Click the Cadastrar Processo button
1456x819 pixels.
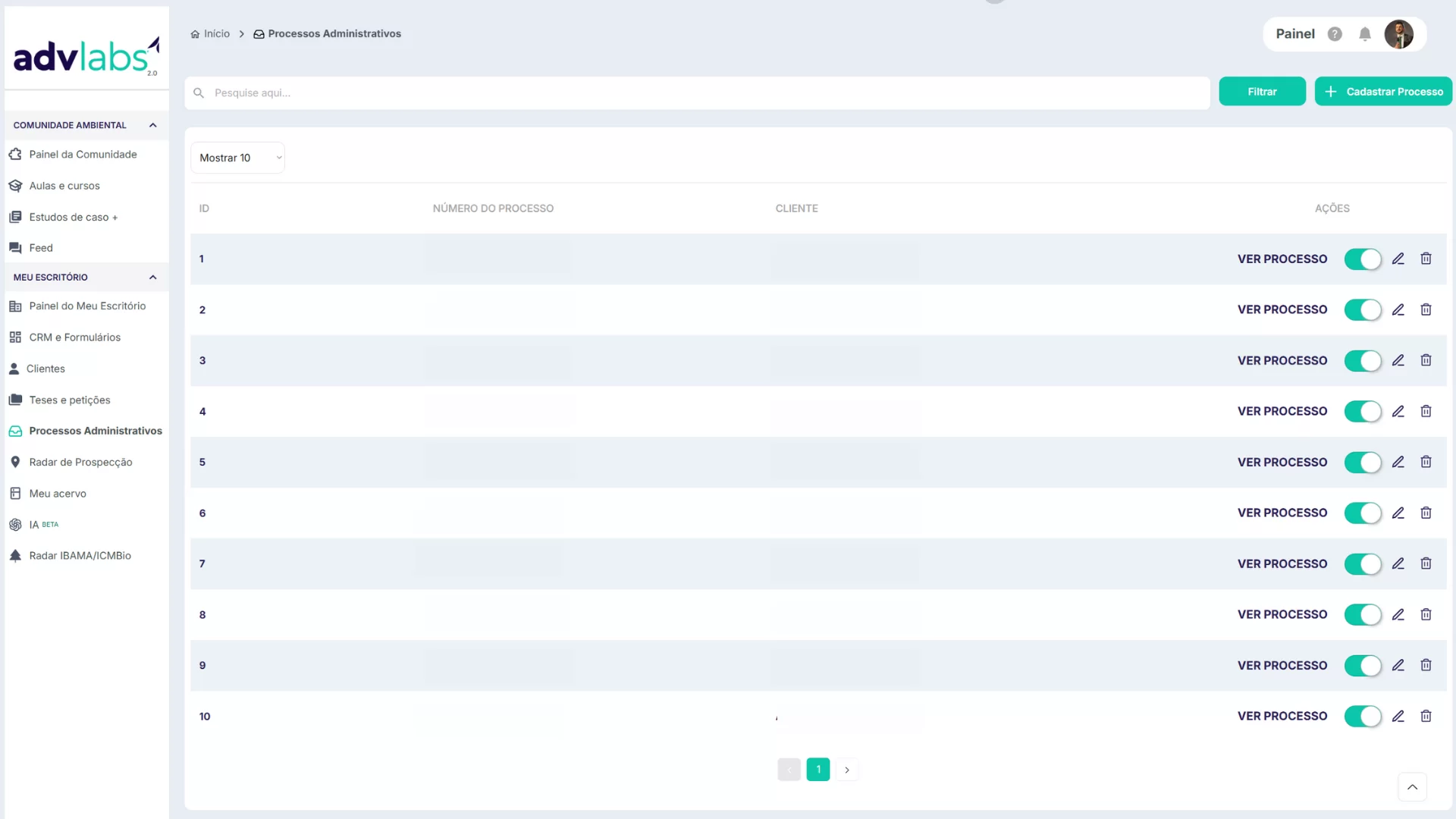(1383, 92)
